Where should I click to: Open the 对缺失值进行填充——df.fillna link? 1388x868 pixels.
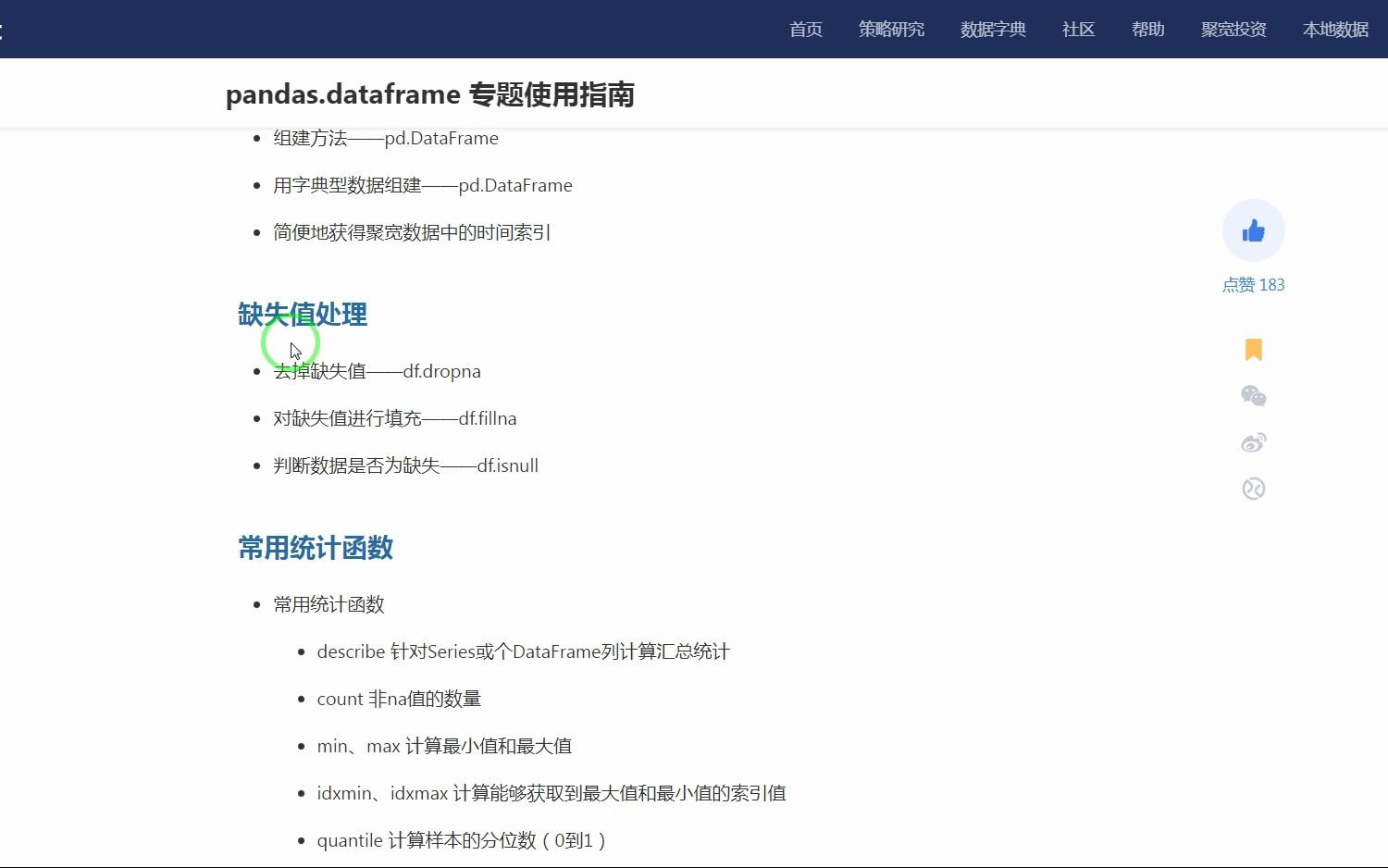click(395, 418)
